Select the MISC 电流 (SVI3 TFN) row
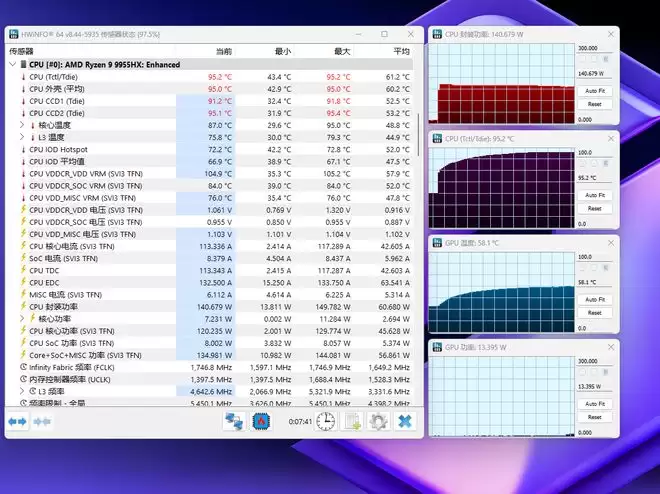The height and width of the screenshot is (494, 660). click(x=210, y=295)
